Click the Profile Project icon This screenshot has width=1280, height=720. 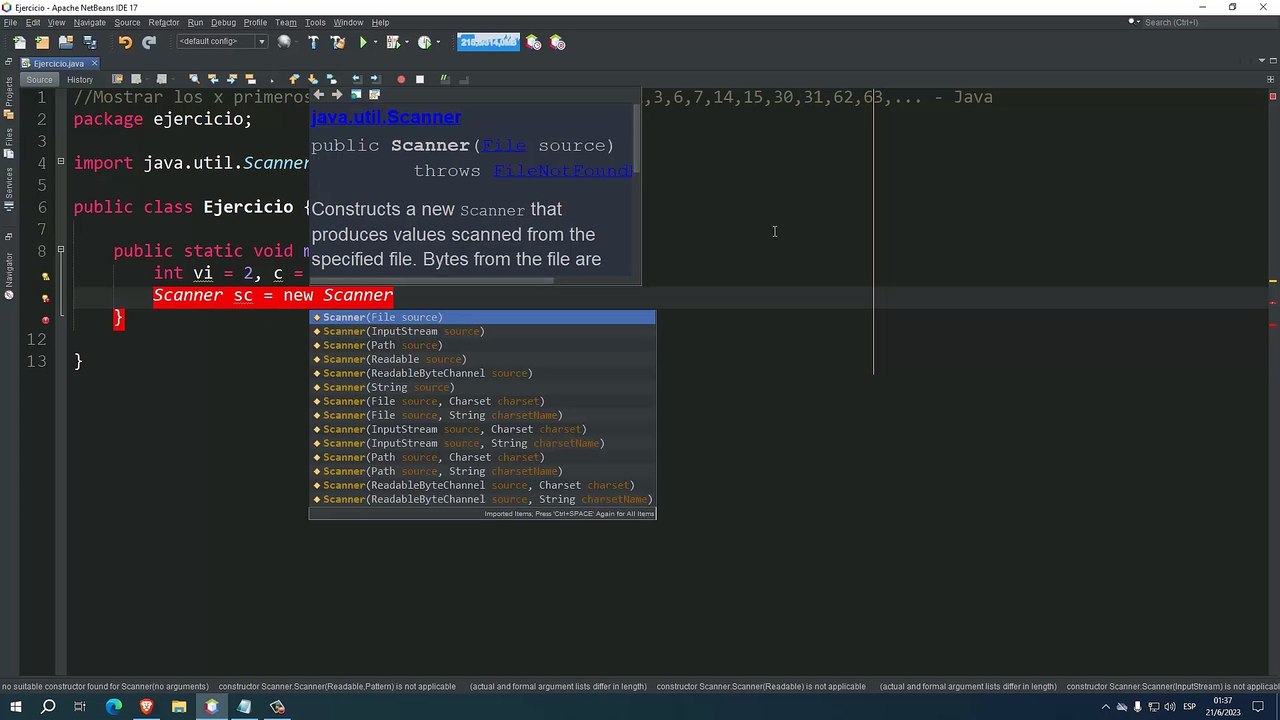pyautogui.click(x=424, y=42)
